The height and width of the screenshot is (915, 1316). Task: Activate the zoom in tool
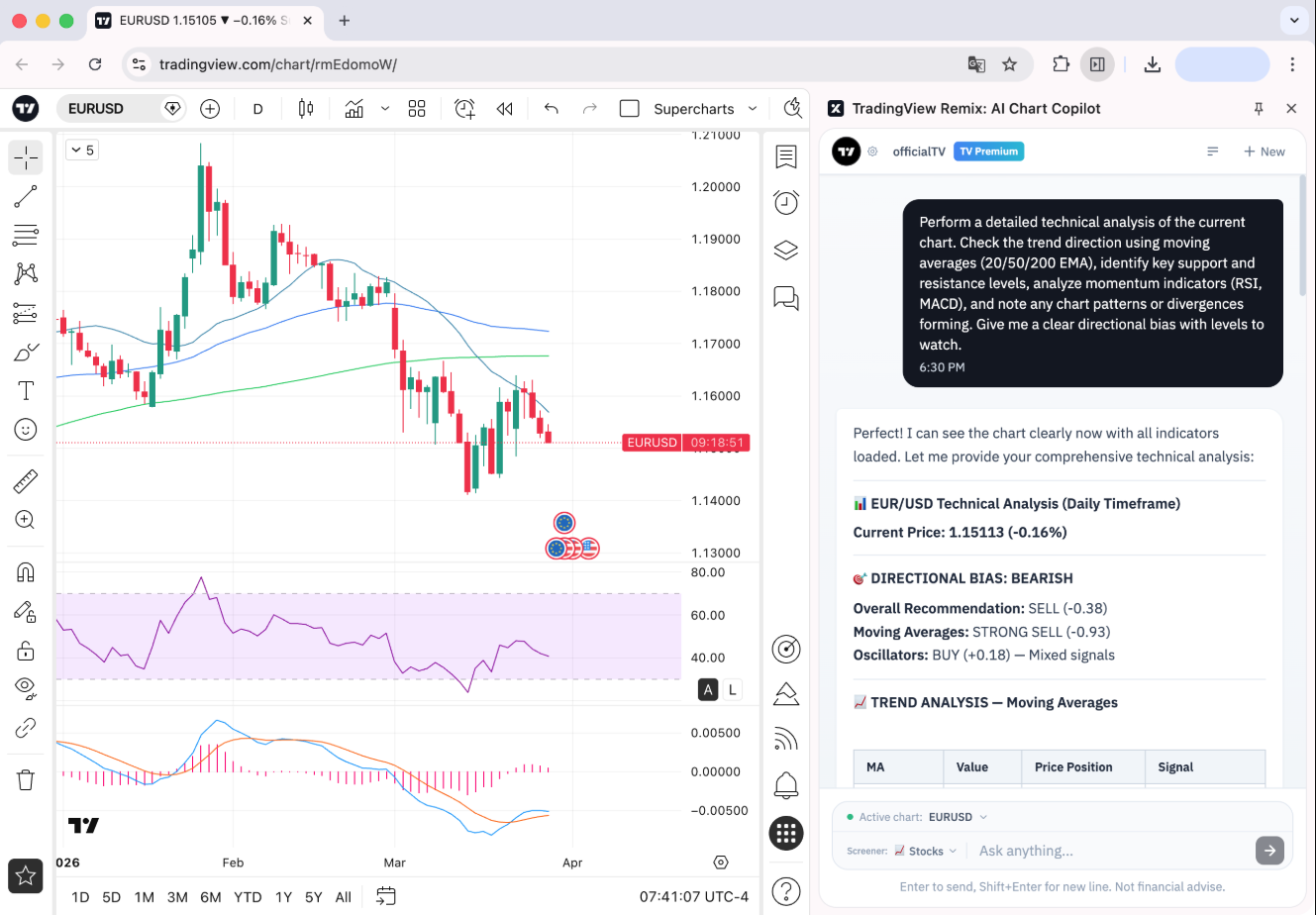click(26, 520)
